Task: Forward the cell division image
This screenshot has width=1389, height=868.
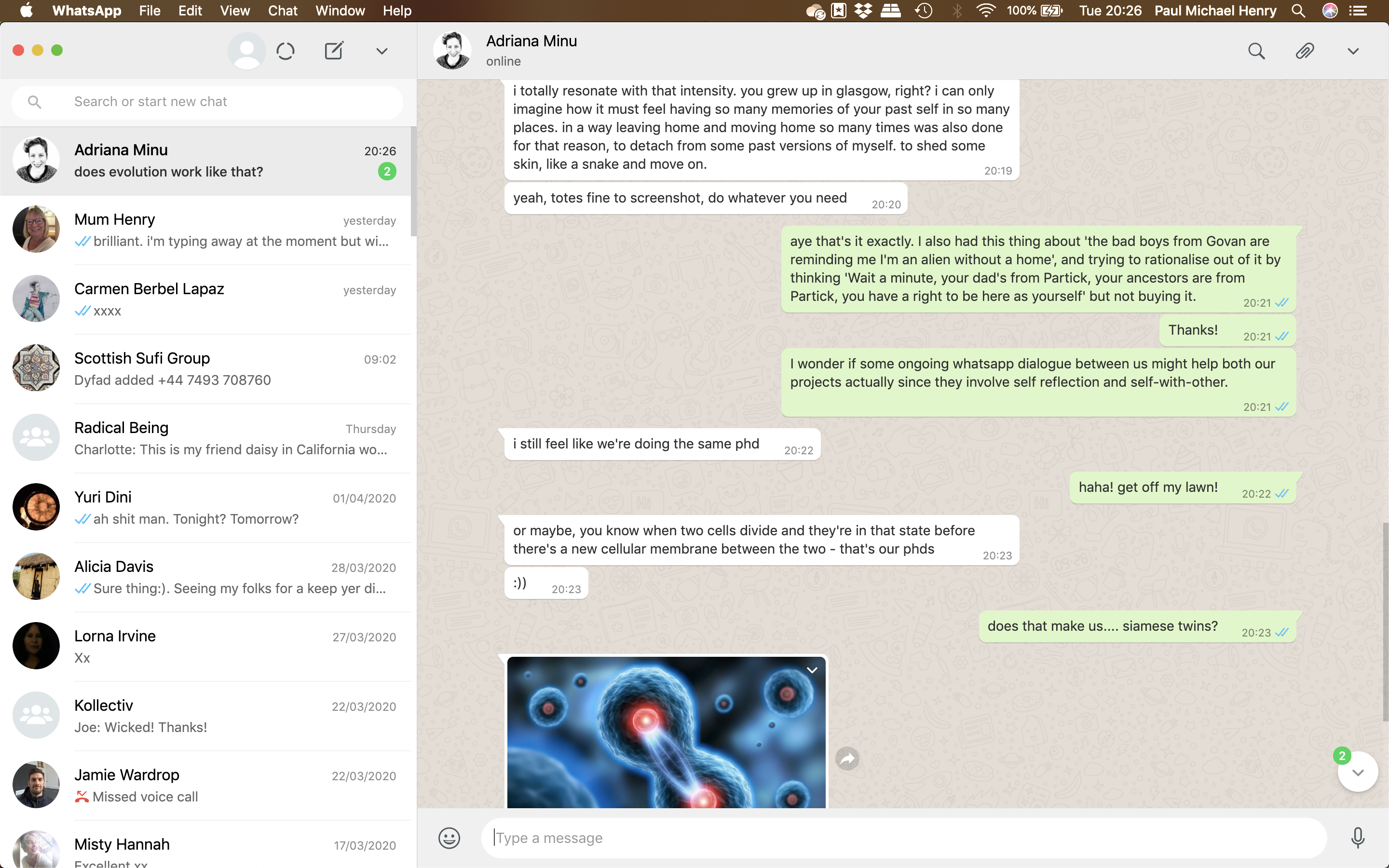Action: [x=847, y=759]
